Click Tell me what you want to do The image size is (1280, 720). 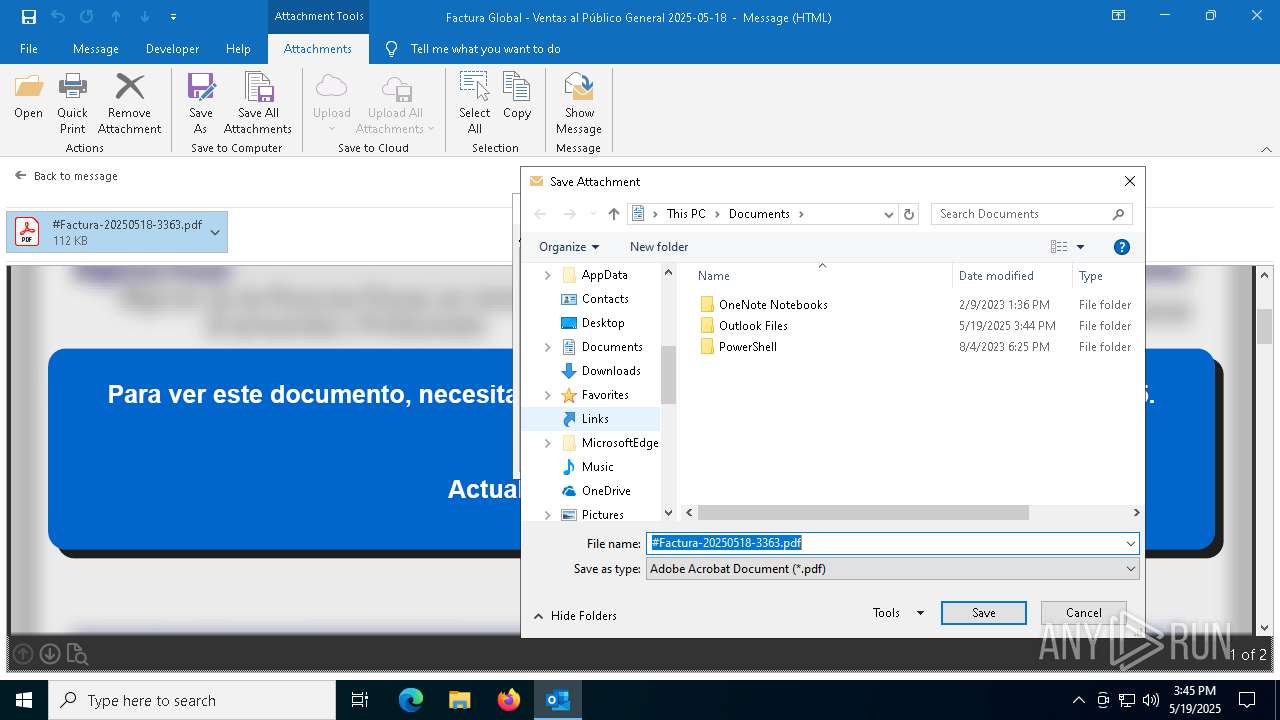[x=485, y=49]
